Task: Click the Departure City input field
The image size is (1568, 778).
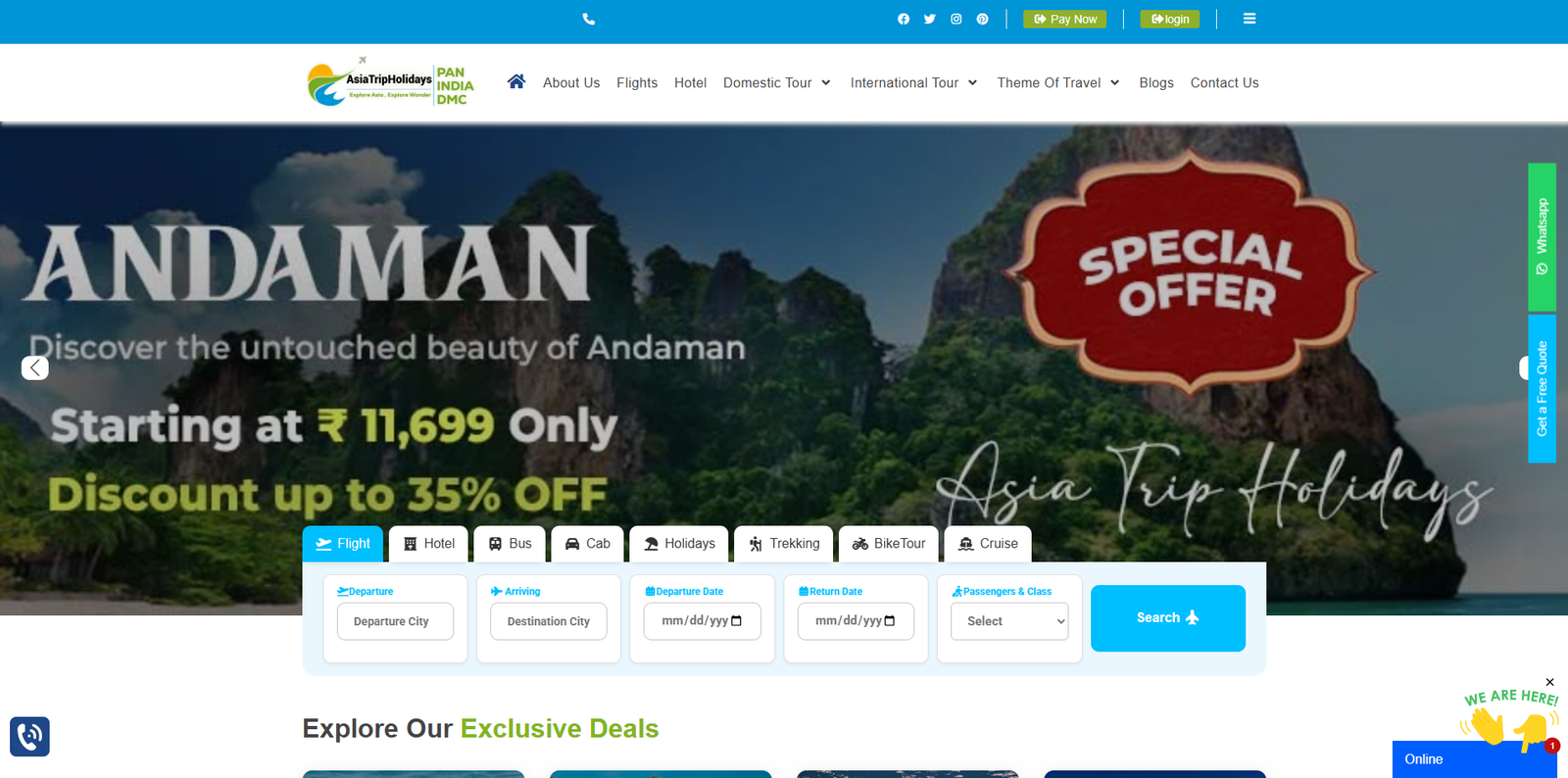Action: (x=395, y=621)
